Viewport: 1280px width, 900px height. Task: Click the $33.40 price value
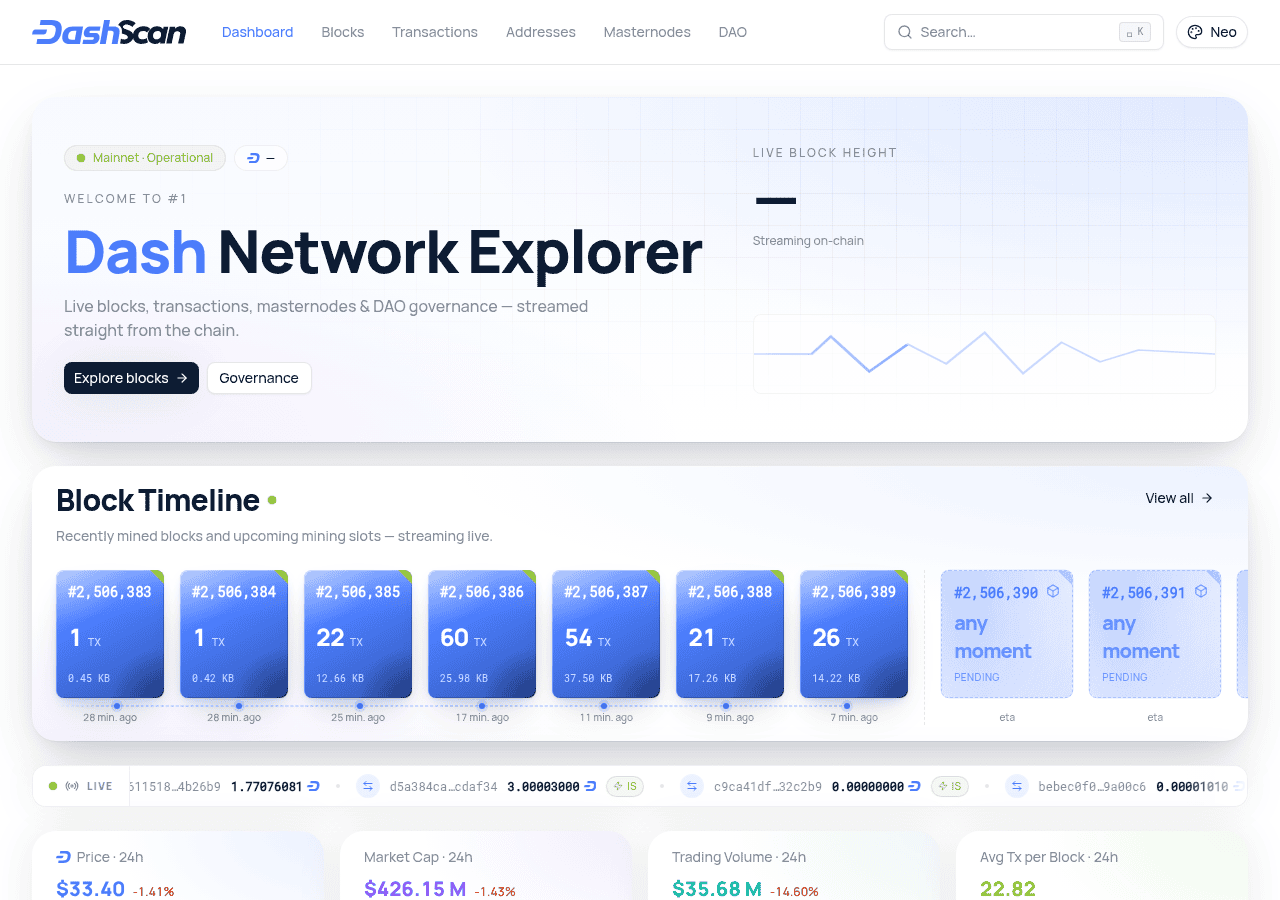90,889
